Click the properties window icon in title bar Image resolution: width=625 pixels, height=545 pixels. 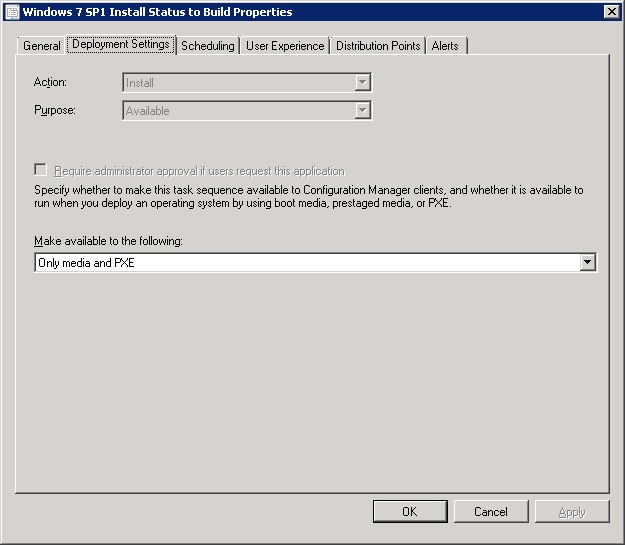12,11
